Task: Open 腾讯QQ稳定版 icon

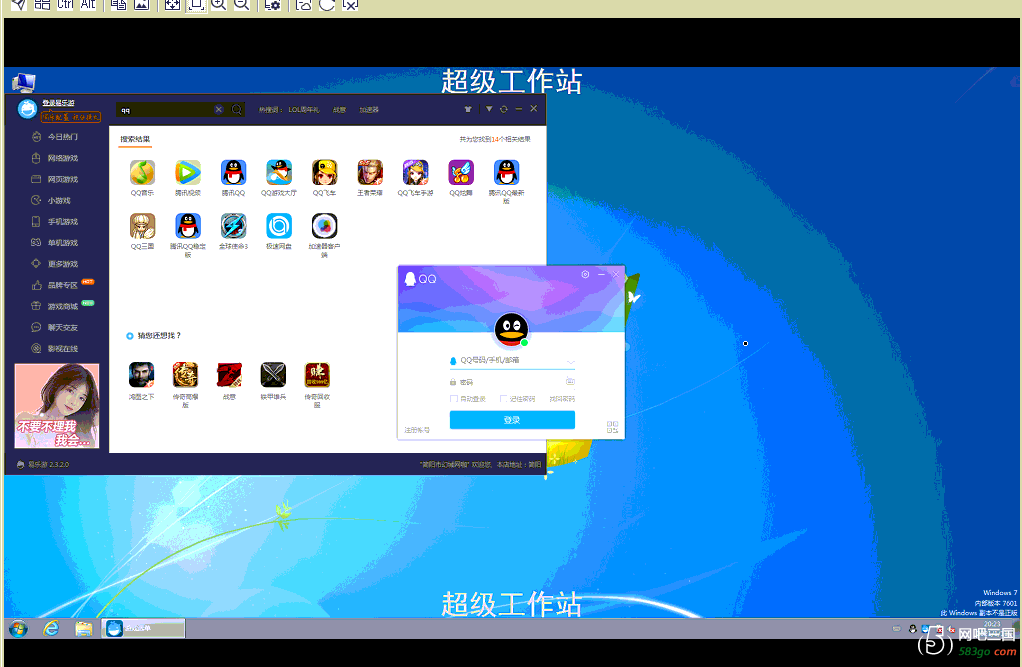Action: click(x=188, y=226)
